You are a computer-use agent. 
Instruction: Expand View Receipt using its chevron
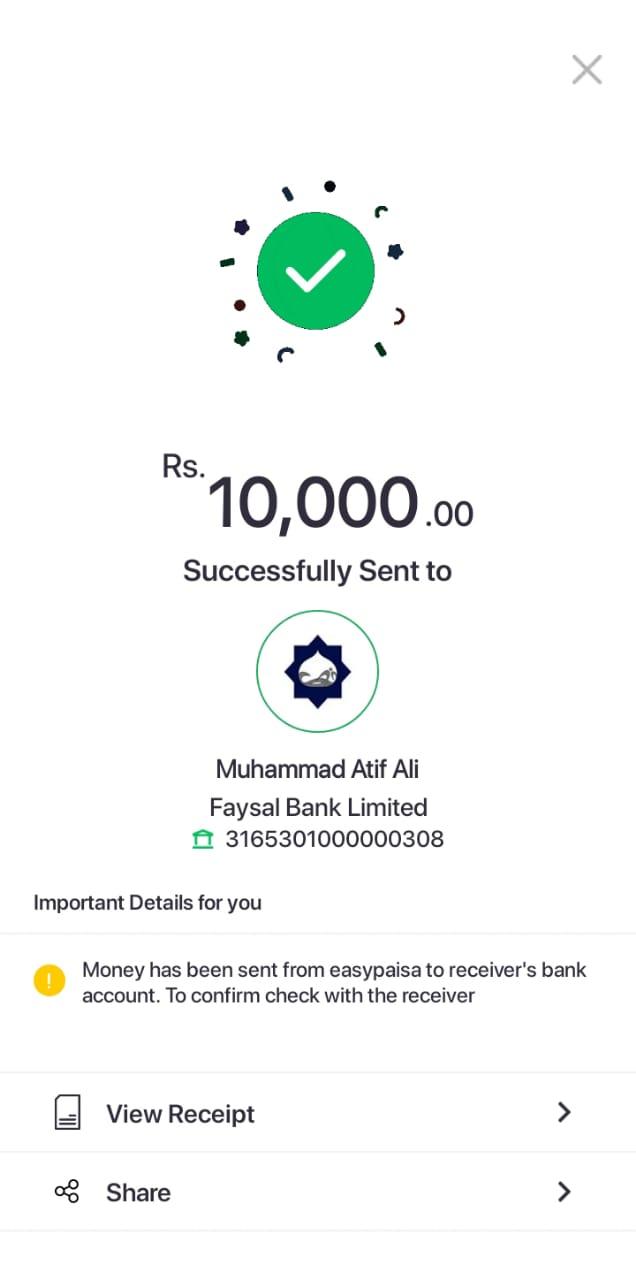pos(564,1112)
